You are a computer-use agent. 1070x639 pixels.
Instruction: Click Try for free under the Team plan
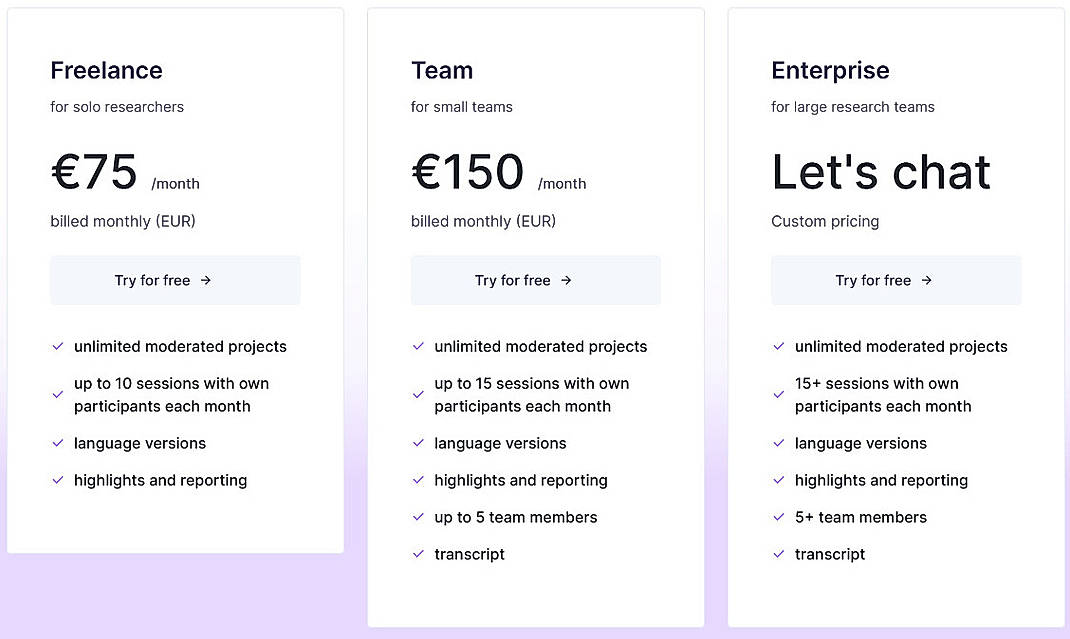[535, 280]
